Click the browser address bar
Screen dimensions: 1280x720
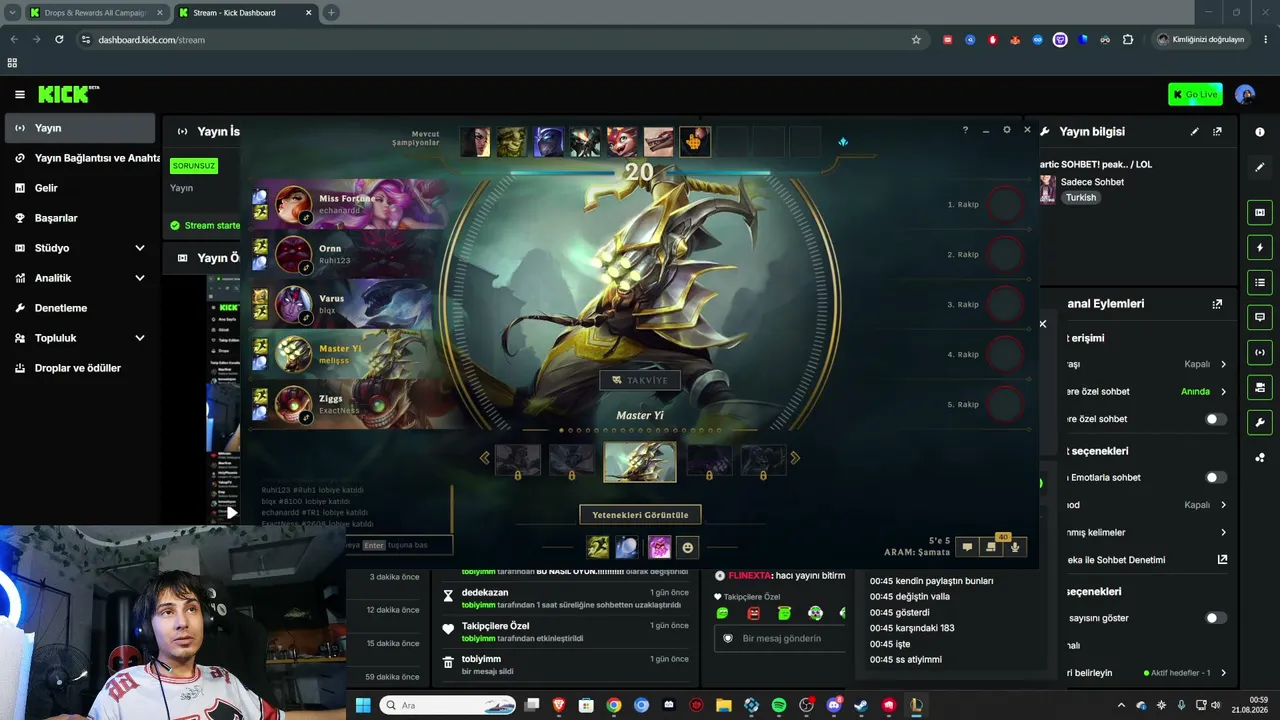pos(500,40)
